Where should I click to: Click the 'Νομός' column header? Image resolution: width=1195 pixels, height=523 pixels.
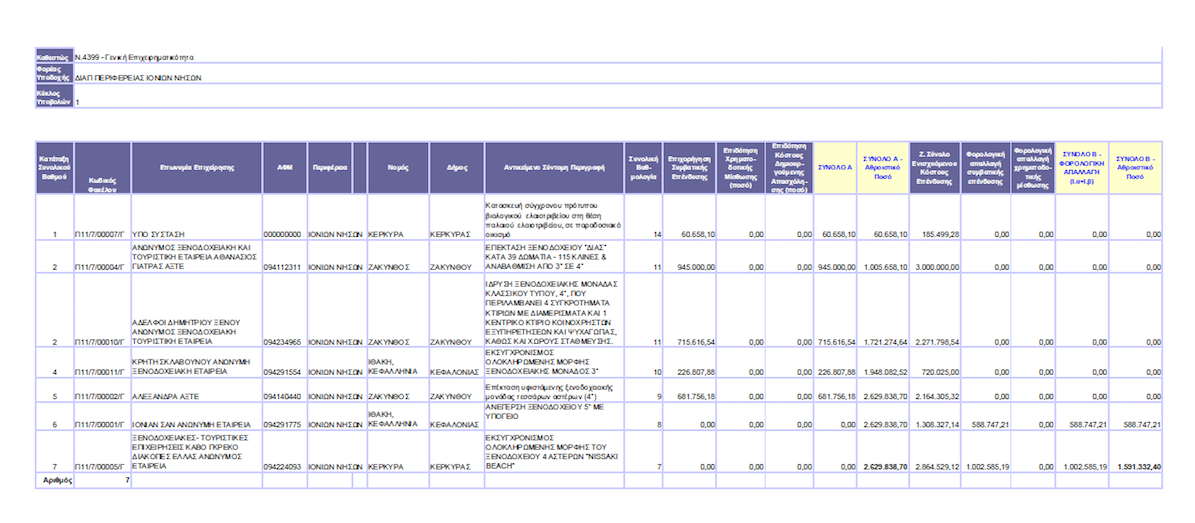[x=398, y=166]
